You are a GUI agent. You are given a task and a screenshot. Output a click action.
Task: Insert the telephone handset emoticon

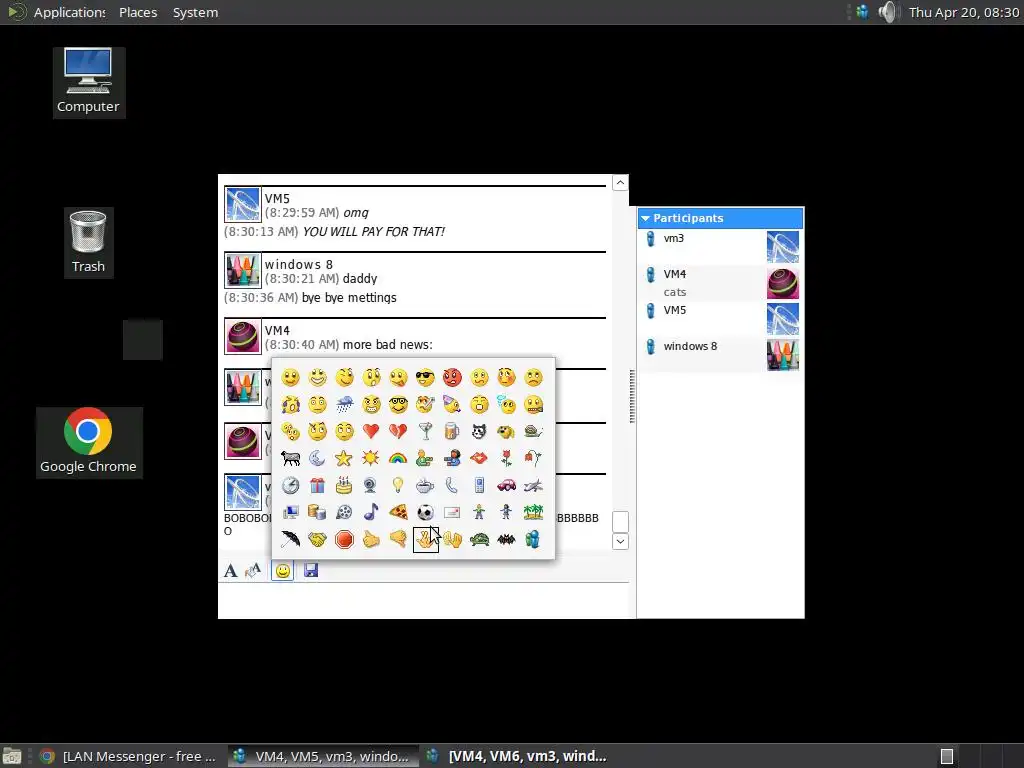click(452, 485)
